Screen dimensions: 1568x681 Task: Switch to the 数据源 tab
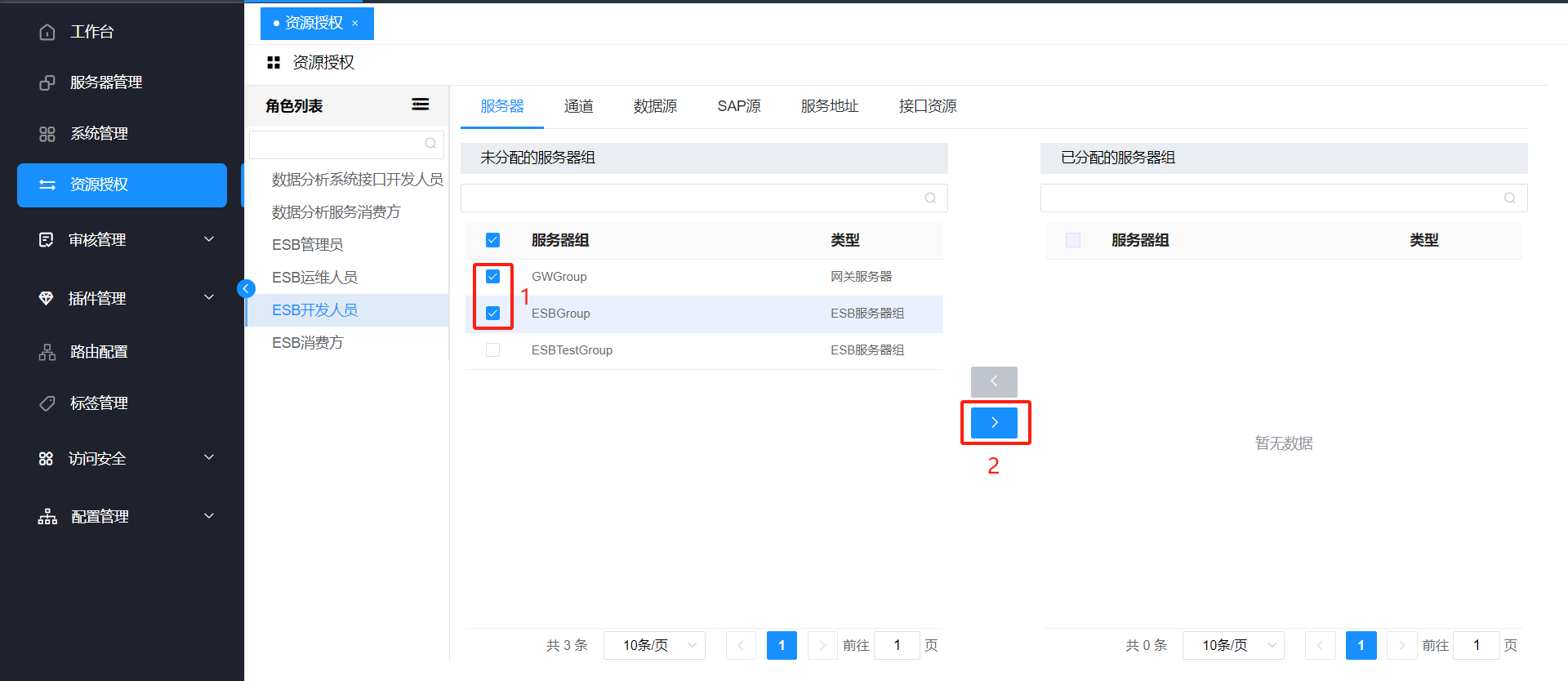coord(656,106)
